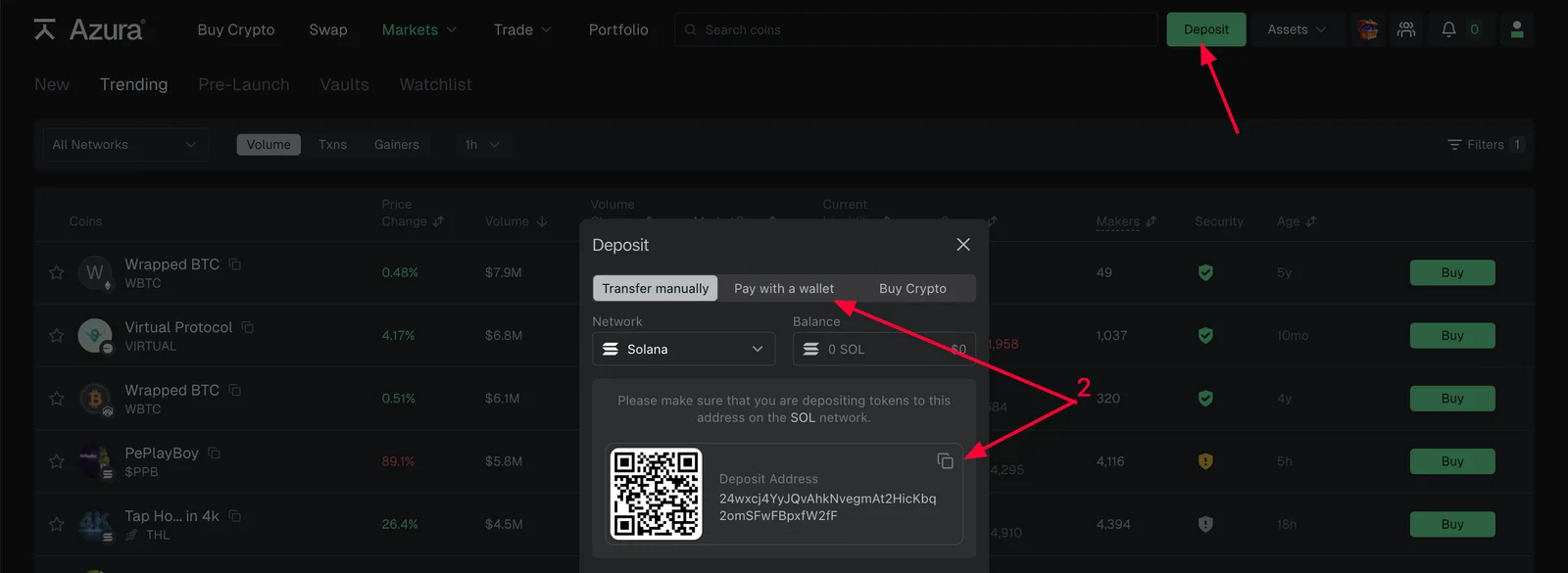
Task: Star the Wrapped BTC row showing 0.48%
Action: click(57, 272)
